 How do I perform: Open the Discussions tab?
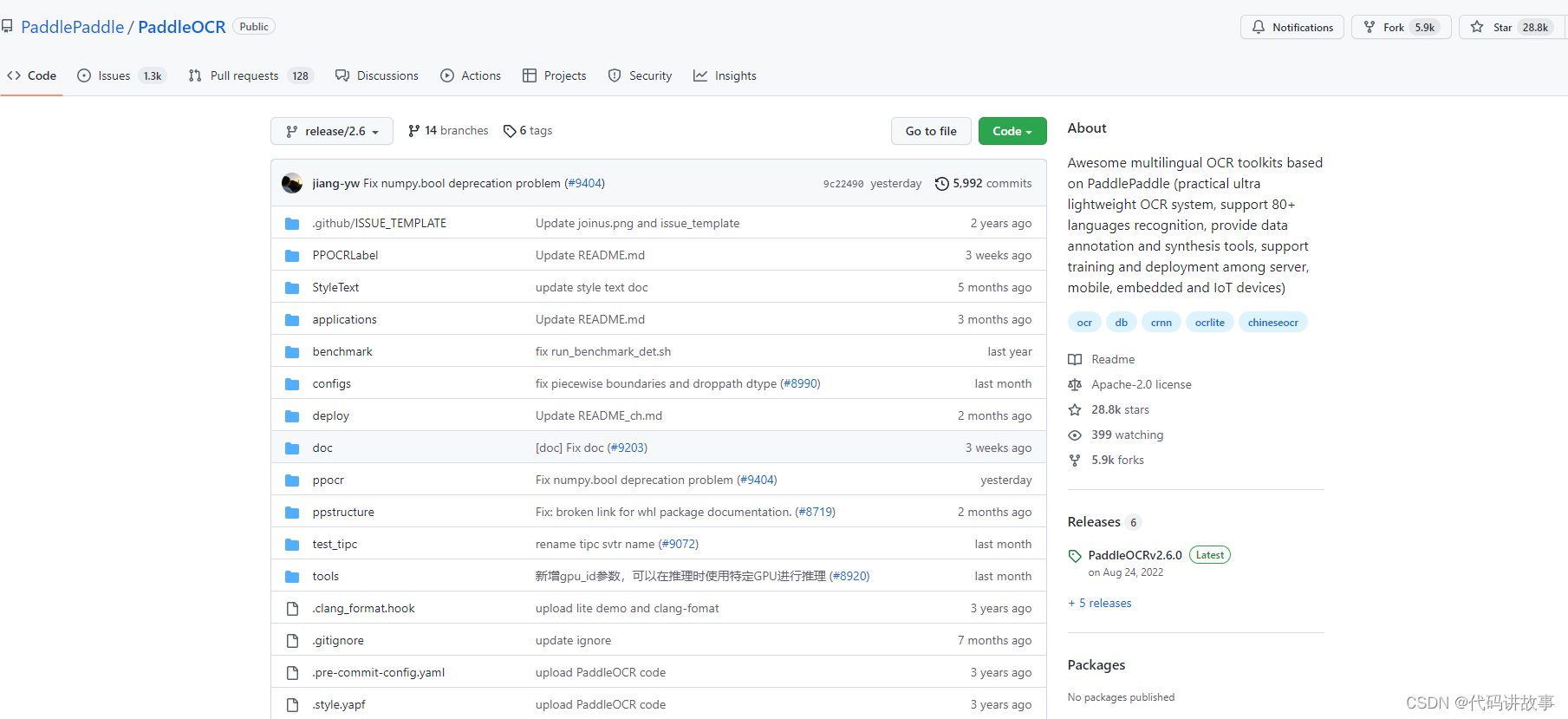[377, 75]
